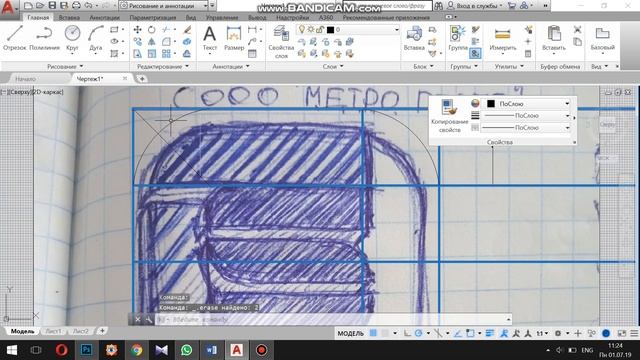Open the annotation scale 1:1 dropdown

542,333
